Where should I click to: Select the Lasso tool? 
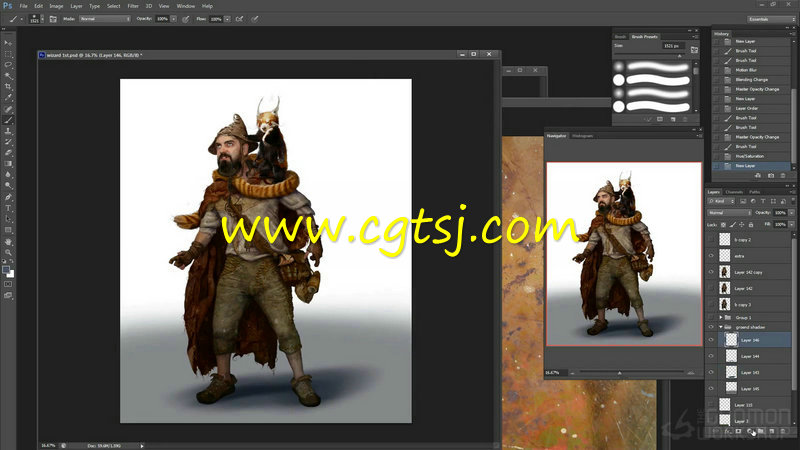(8, 65)
